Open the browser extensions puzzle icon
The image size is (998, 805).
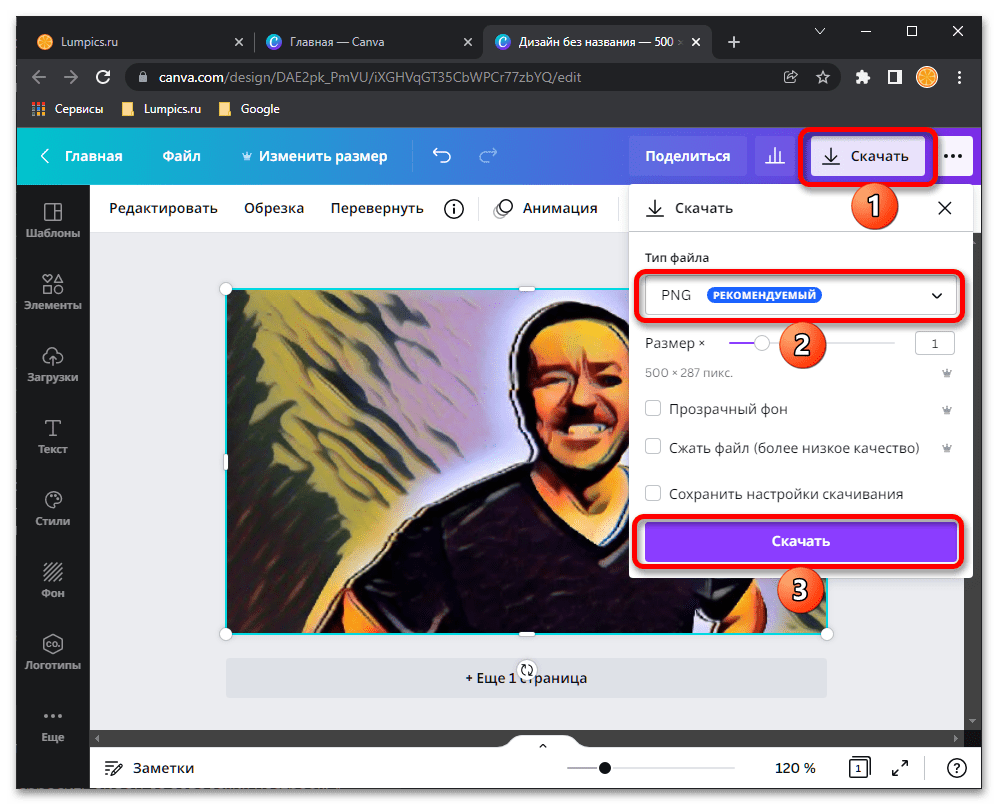click(862, 77)
